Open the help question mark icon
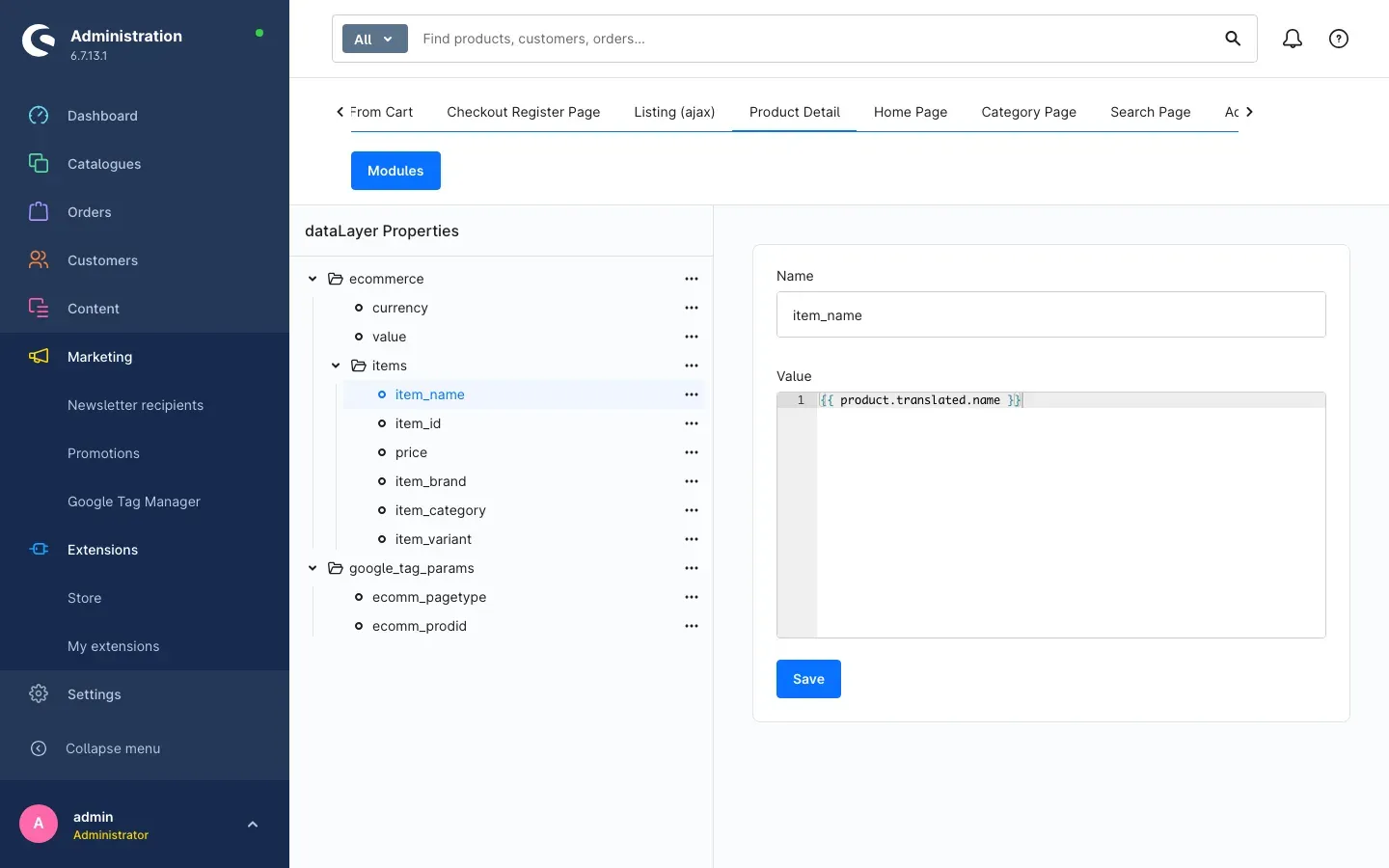The width and height of the screenshot is (1389, 868). click(x=1339, y=39)
